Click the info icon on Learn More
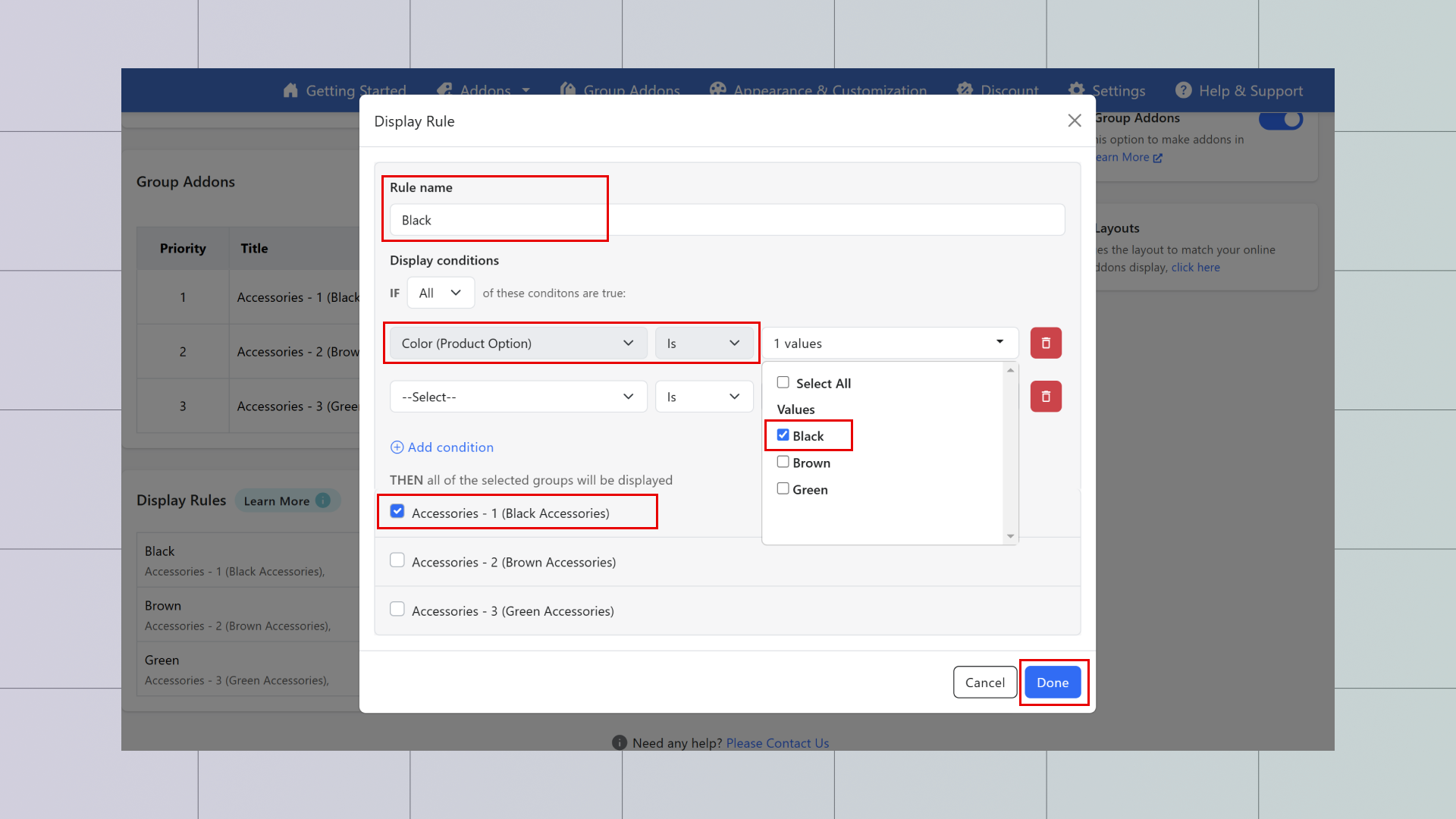Screen dimensions: 1456x819 pos(323,500)
